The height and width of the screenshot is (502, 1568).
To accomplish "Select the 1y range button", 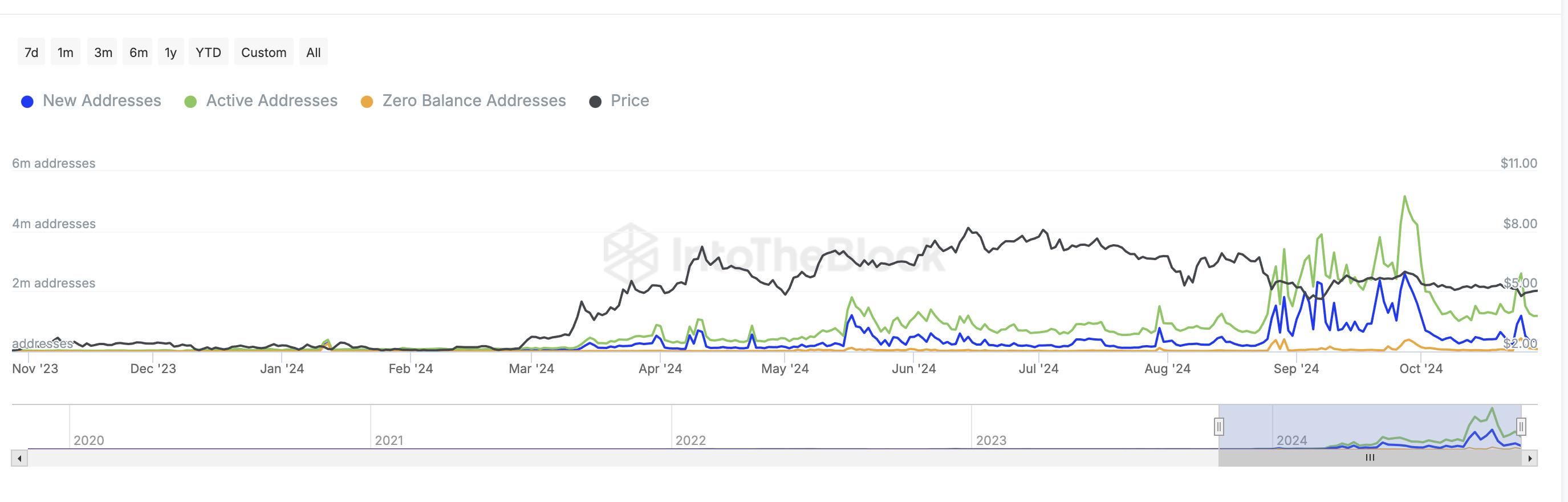I will (x=170, y=52).
